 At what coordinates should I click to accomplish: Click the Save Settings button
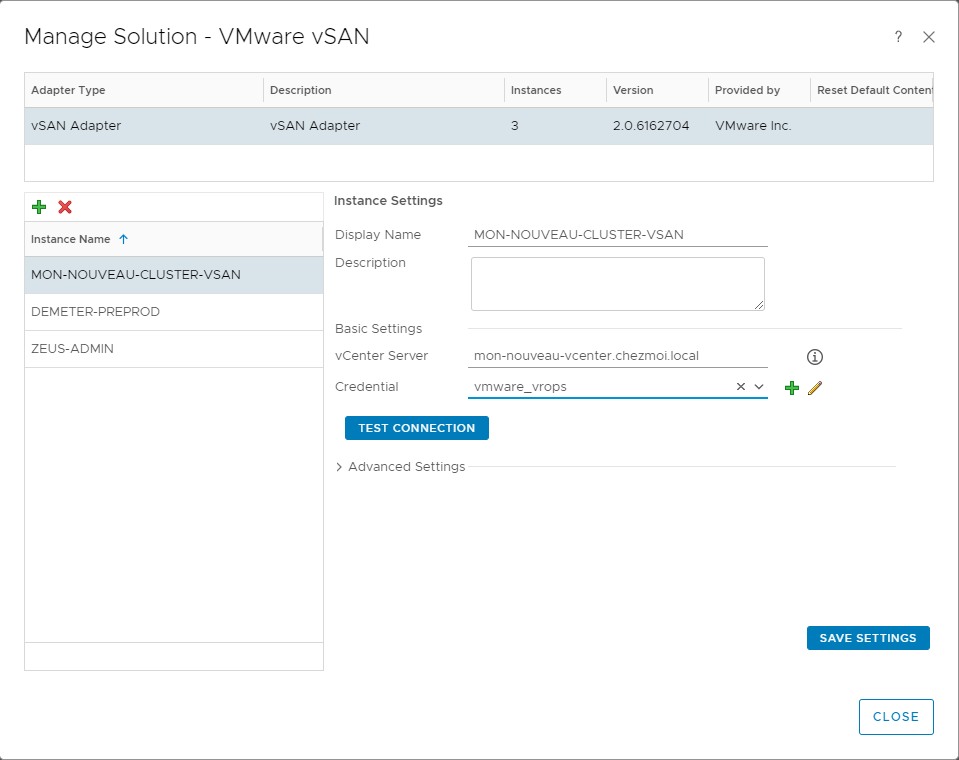point(867,638)
